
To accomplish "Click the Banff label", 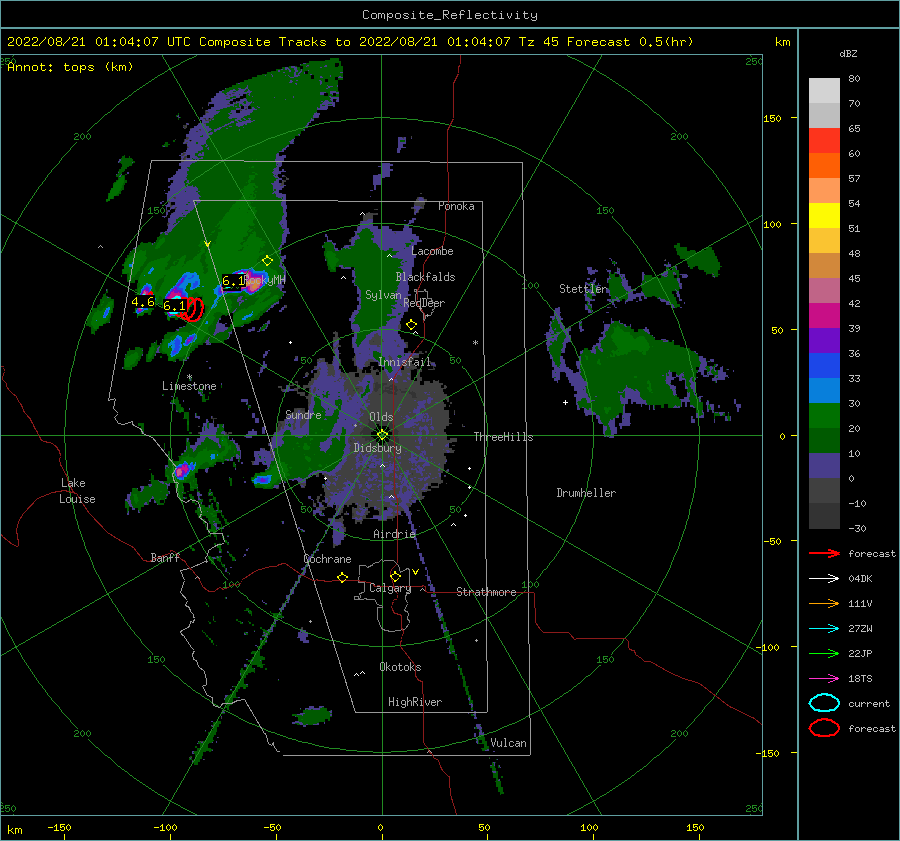I will pos(165,557).
